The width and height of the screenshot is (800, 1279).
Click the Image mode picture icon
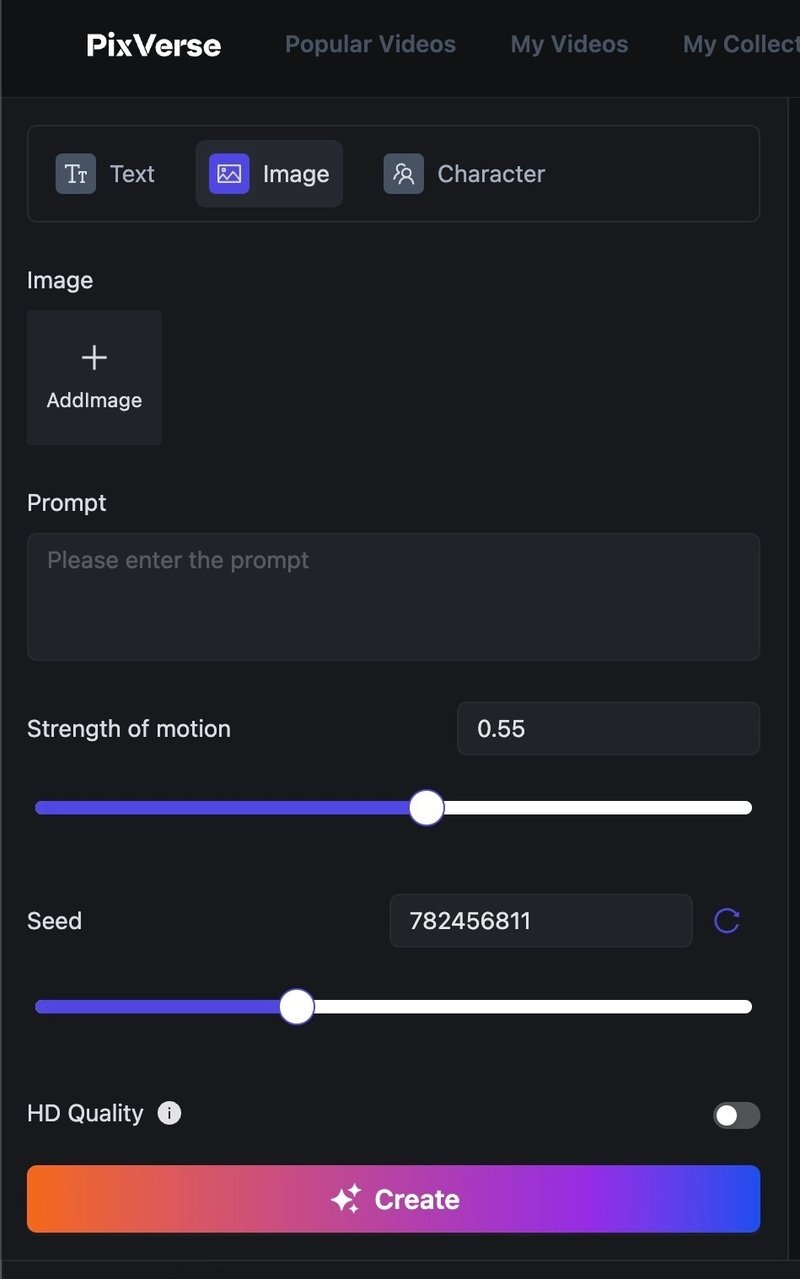point(229,174)
